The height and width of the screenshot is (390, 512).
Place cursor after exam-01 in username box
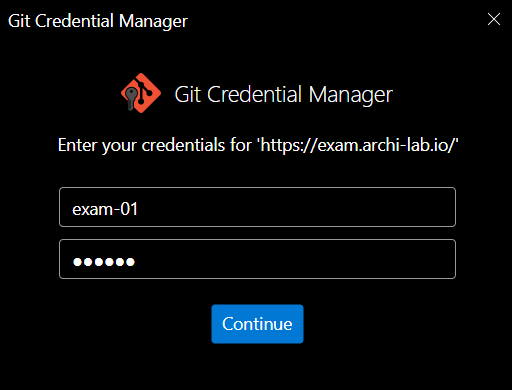(x=139, y=209)
